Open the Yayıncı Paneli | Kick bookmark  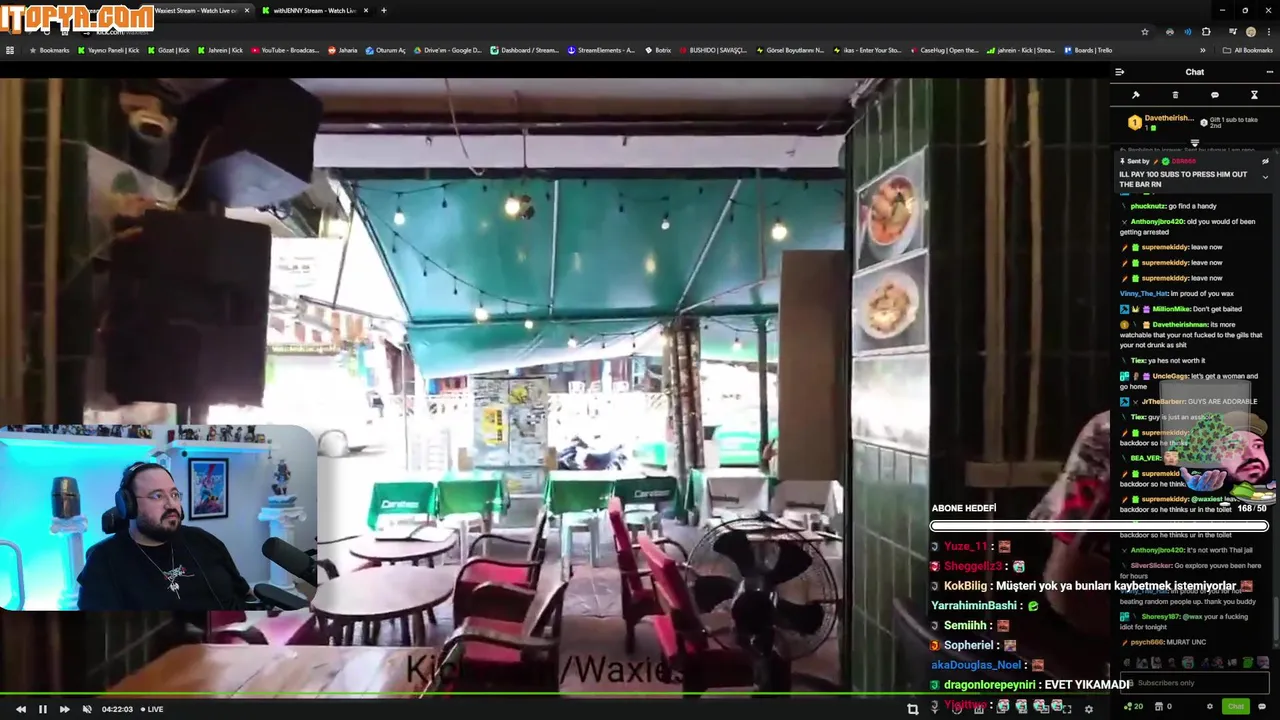pos(109,50)
